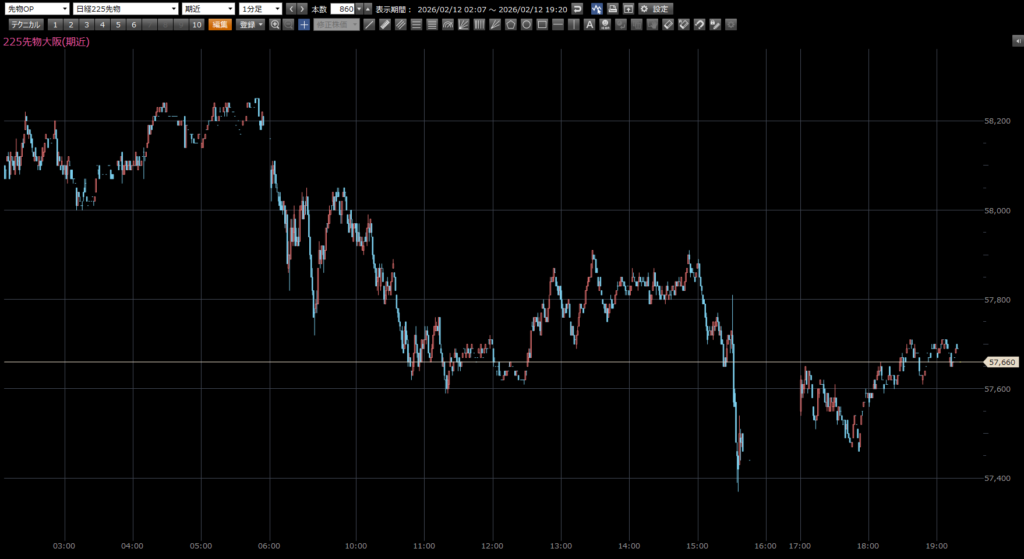Click the print chart icon
The image size is (1024, 559).
[x=612, y=8]
